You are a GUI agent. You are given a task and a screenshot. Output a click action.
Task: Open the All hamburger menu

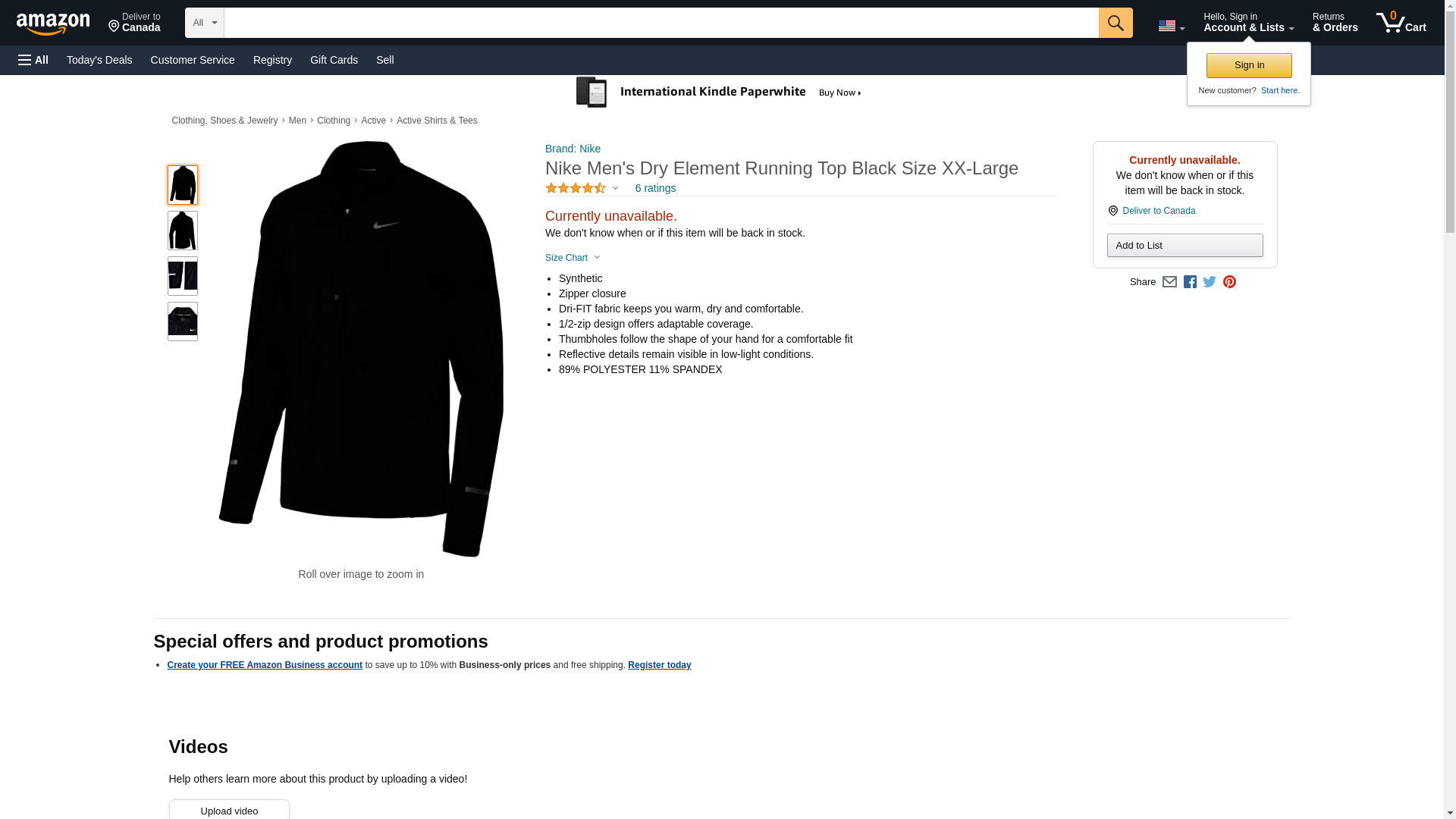coord(33,60)
